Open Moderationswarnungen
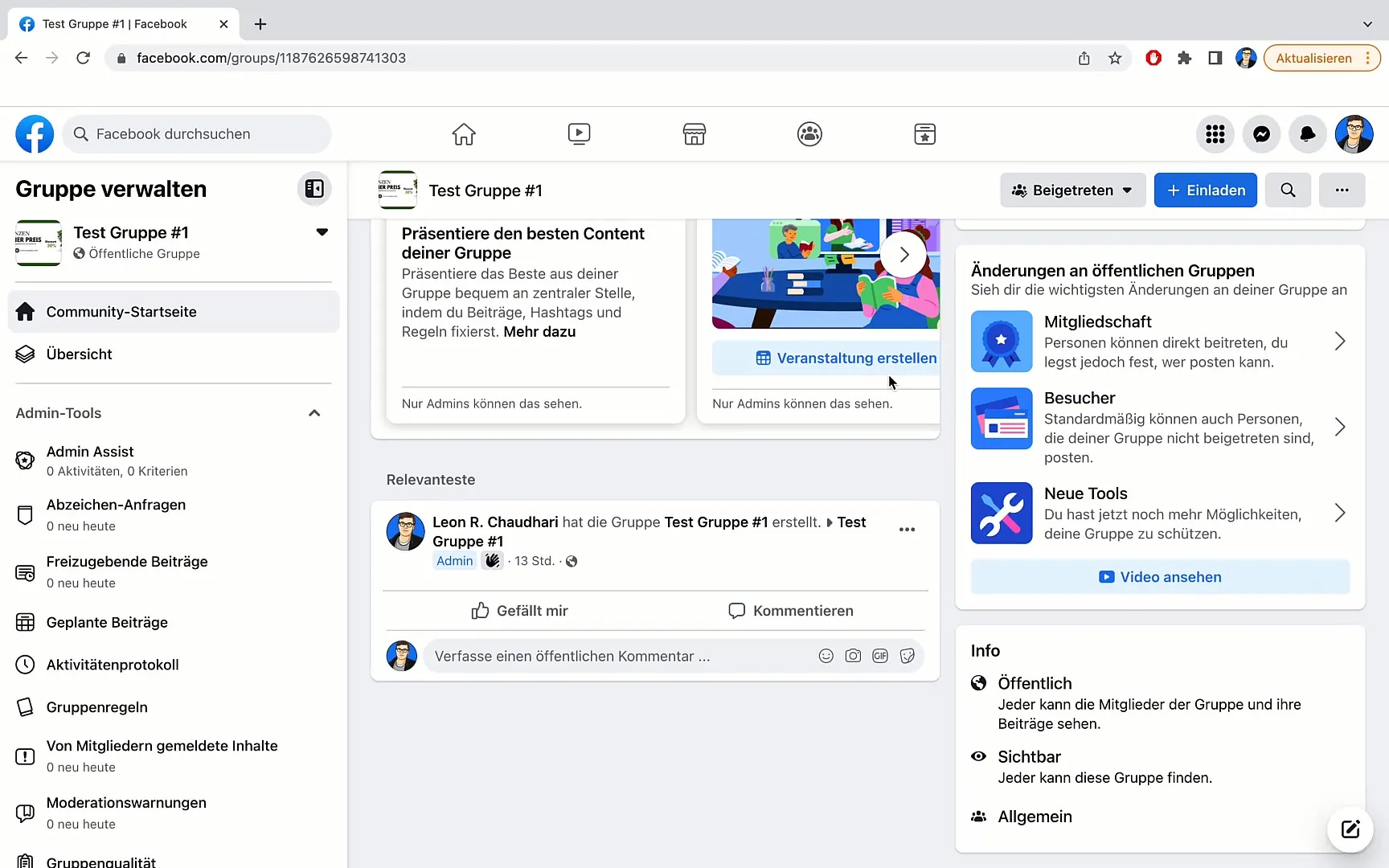This screenshot has width=1389, height=868. tap(174, 813)
